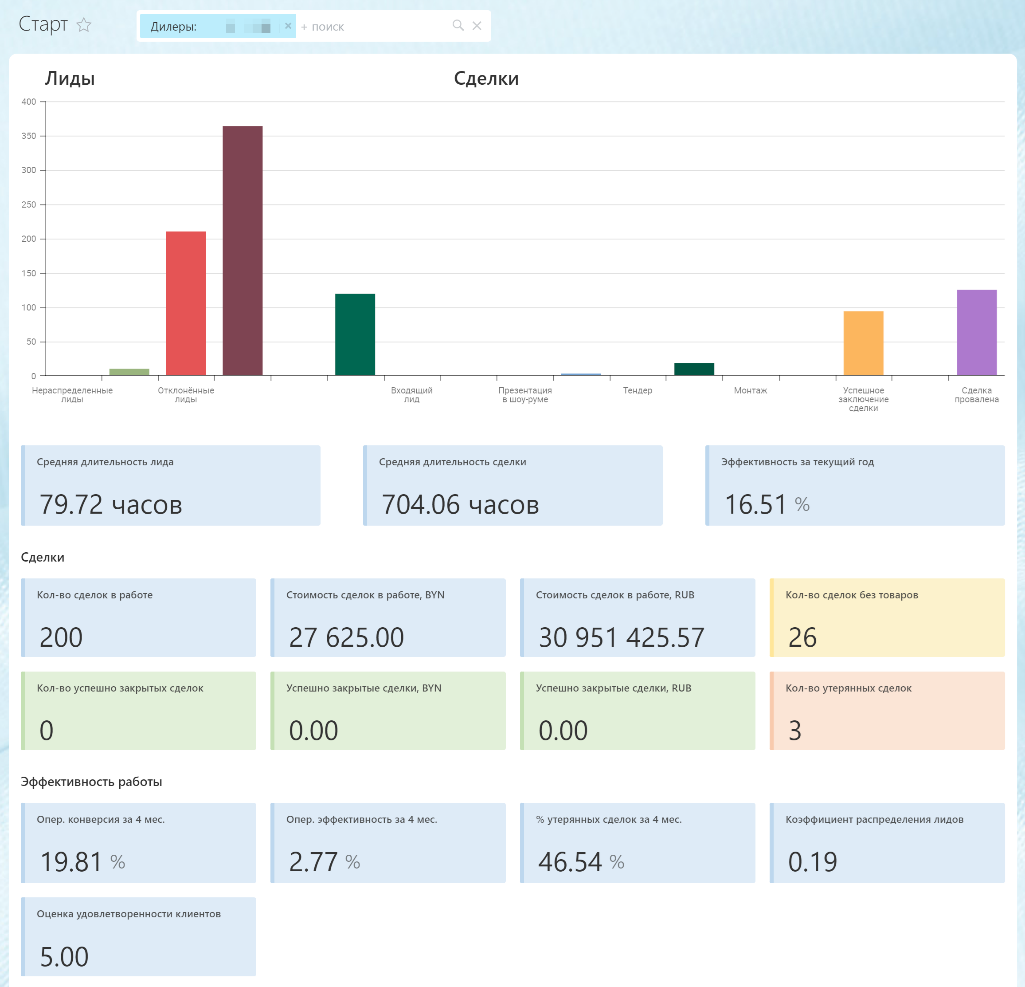Click the Монтаж axis label
Viewport: 1025px width, 987px height.
click(750, 390)
